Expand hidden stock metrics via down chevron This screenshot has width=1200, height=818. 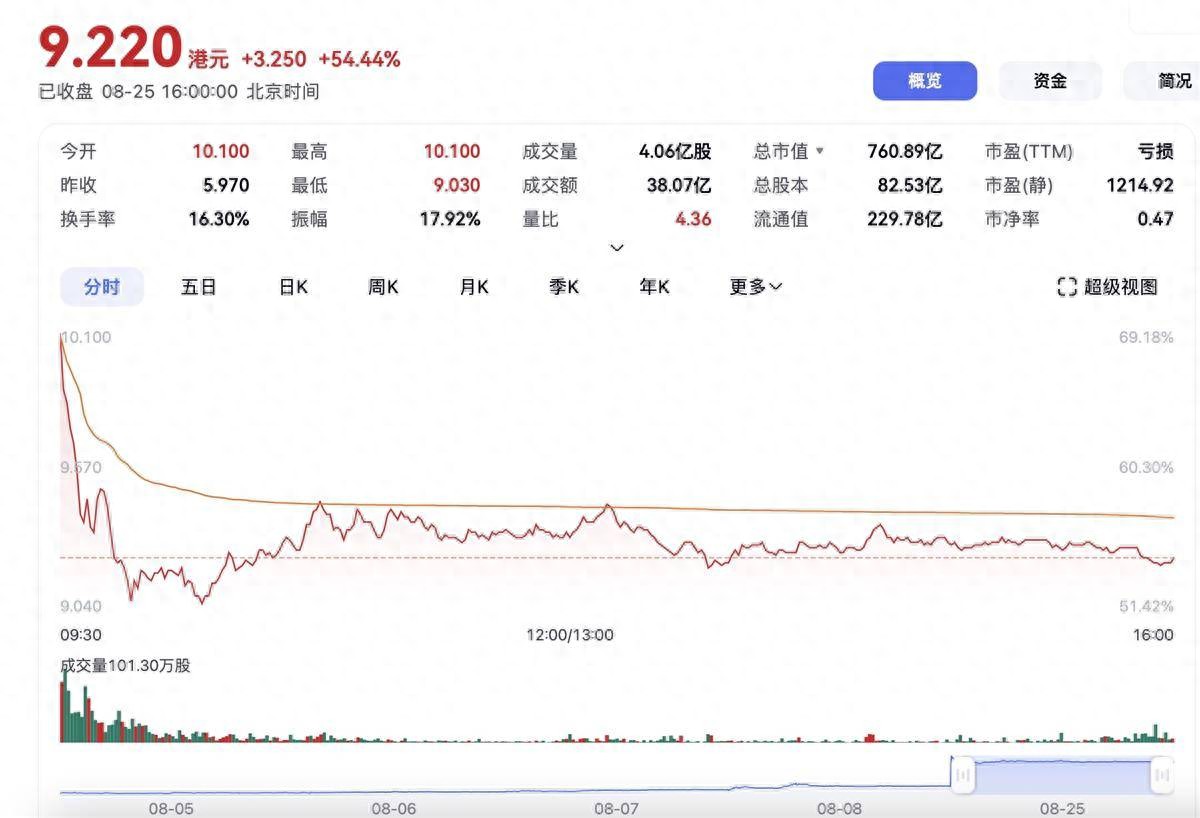coord(617,247)
